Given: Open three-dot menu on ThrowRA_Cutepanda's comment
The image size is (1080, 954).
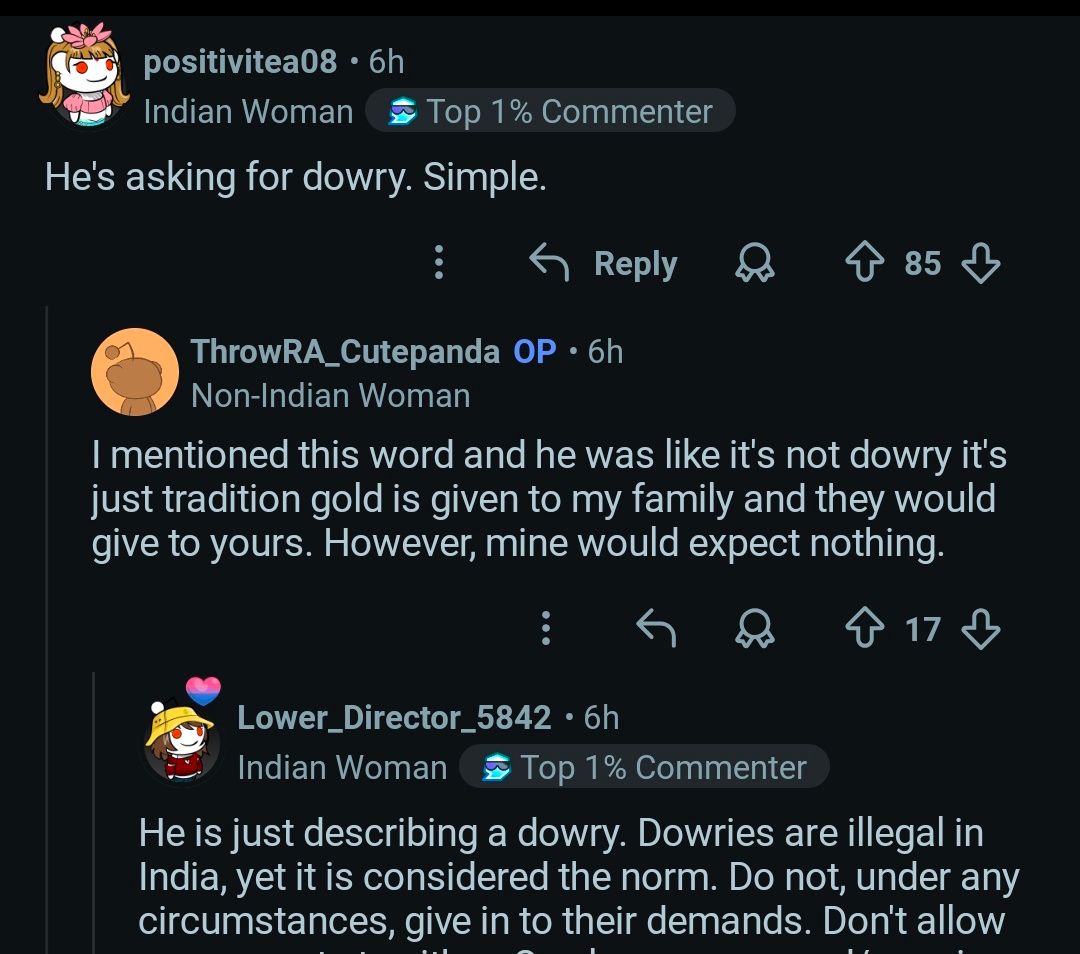Looking at the screenshot, I should click(x=546, y=629).
